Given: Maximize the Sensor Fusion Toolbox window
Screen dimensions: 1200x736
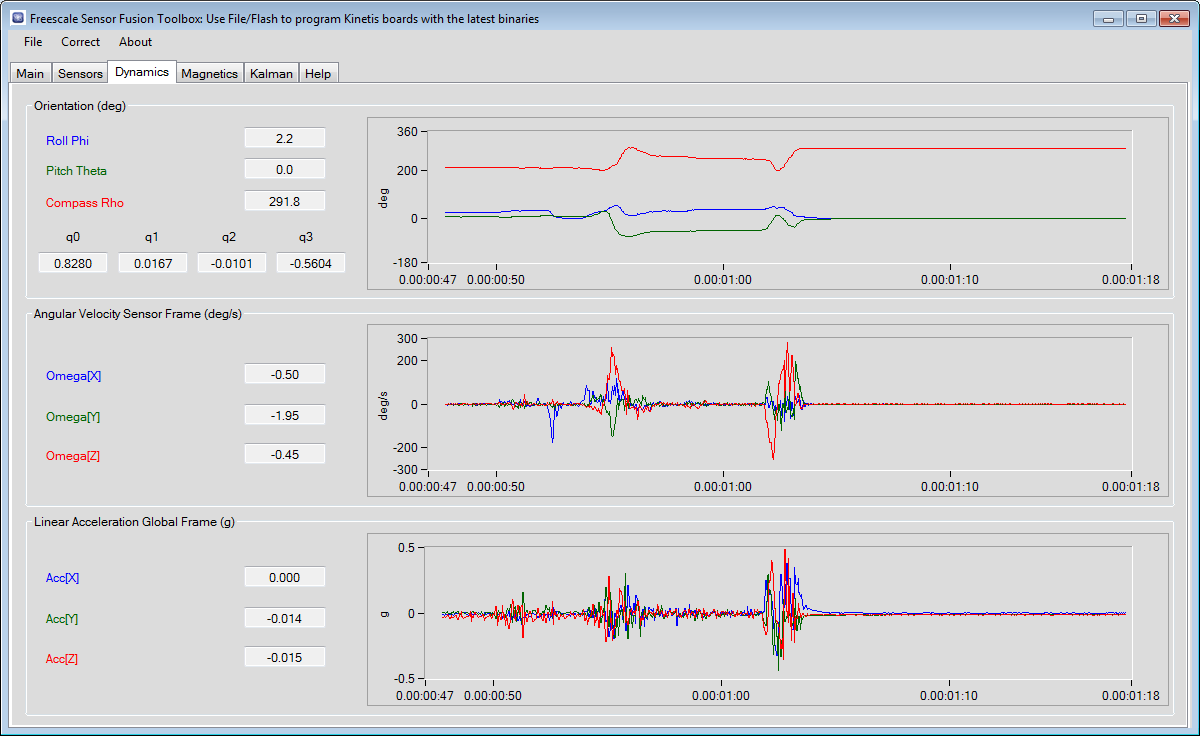Looking at the screenshot, I should point(1140,18).
